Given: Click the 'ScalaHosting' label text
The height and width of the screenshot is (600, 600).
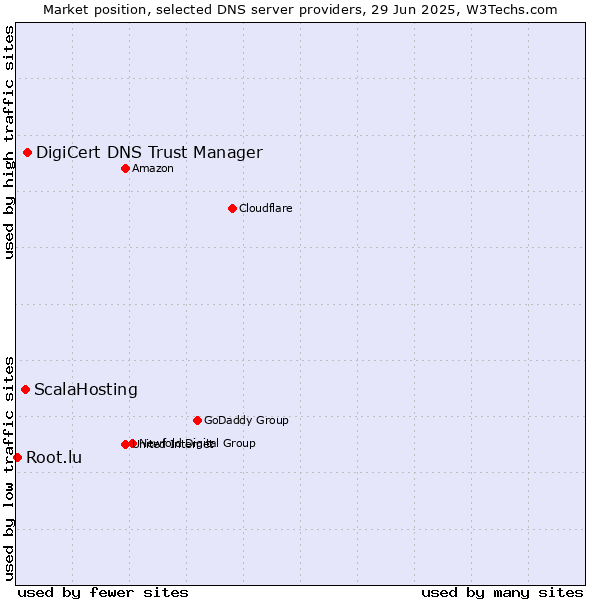Looking at the screenshot, I should click(x=86, y=390).
